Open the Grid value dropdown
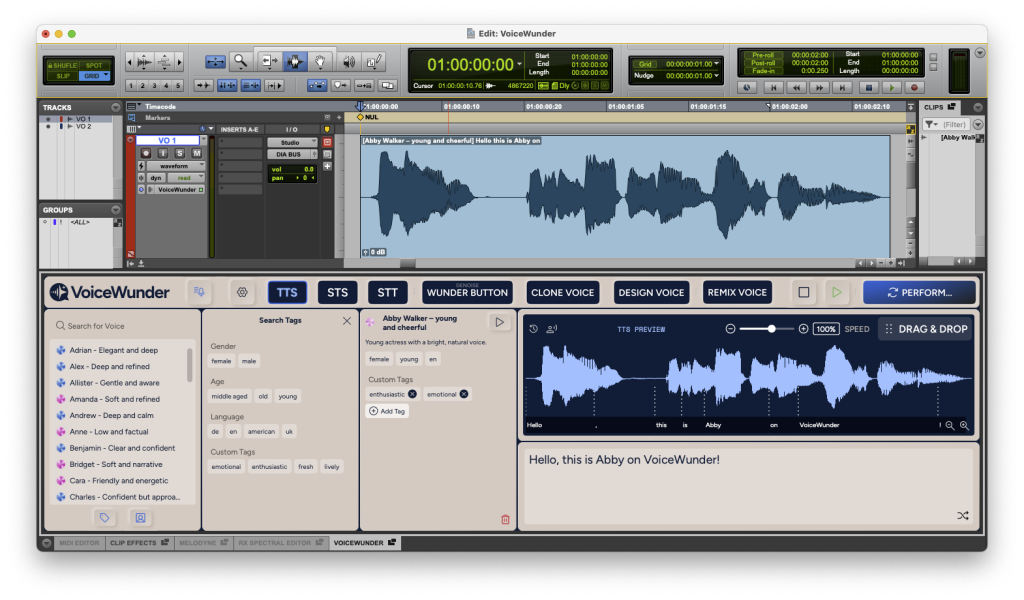 pos(716,64)
